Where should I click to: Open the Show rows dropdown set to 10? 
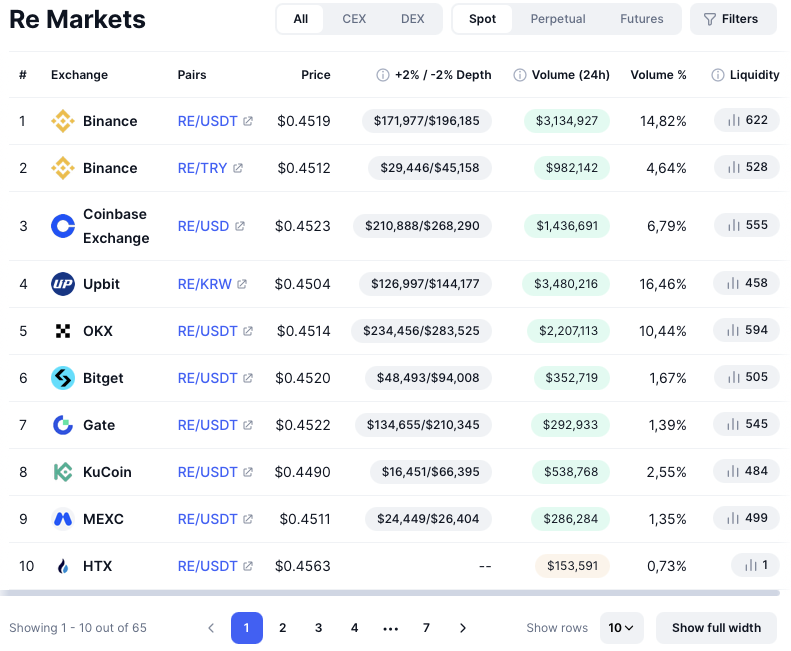click(x=621, y=628)
